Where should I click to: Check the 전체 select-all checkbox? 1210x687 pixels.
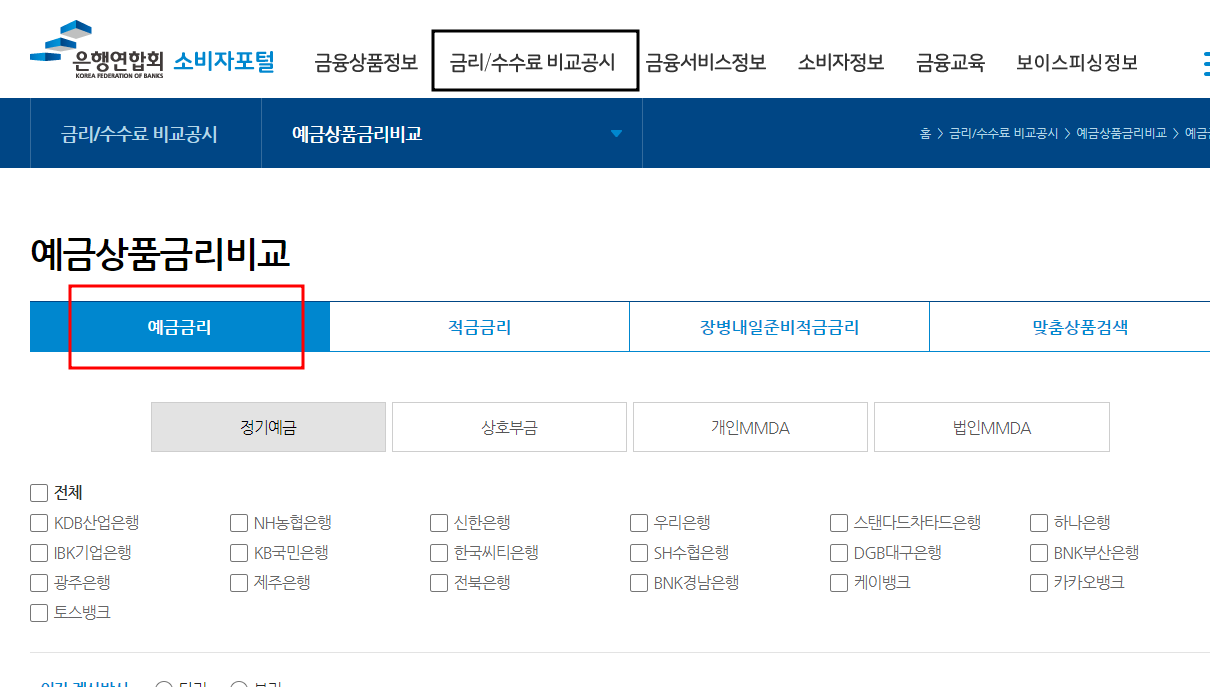pos(38,492)
